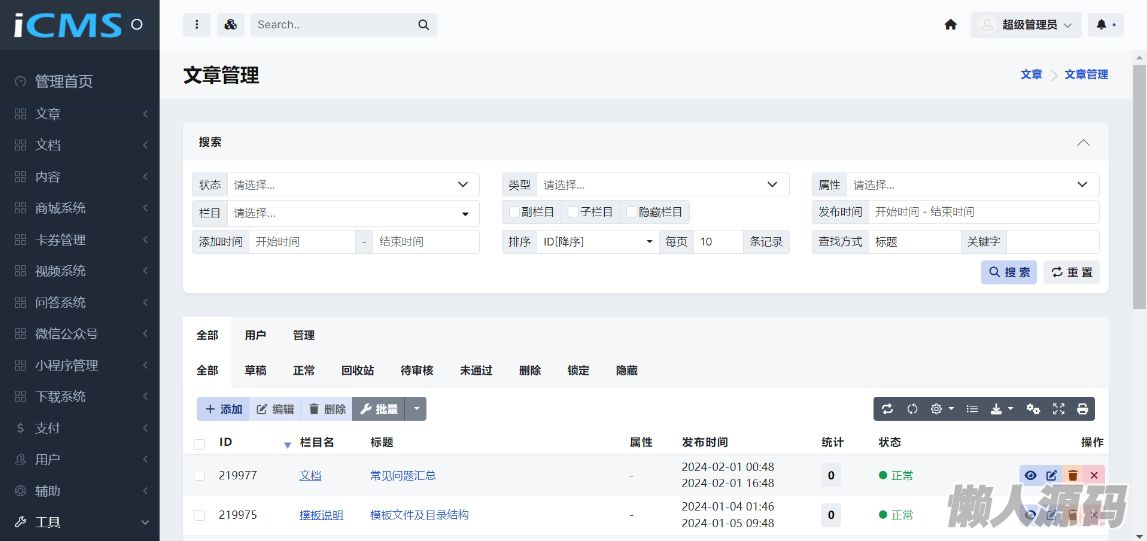1147x541 pixels.
Task: Click the trash icon for article 219977
Action: pyautogui.click(x=1073, y=476)
